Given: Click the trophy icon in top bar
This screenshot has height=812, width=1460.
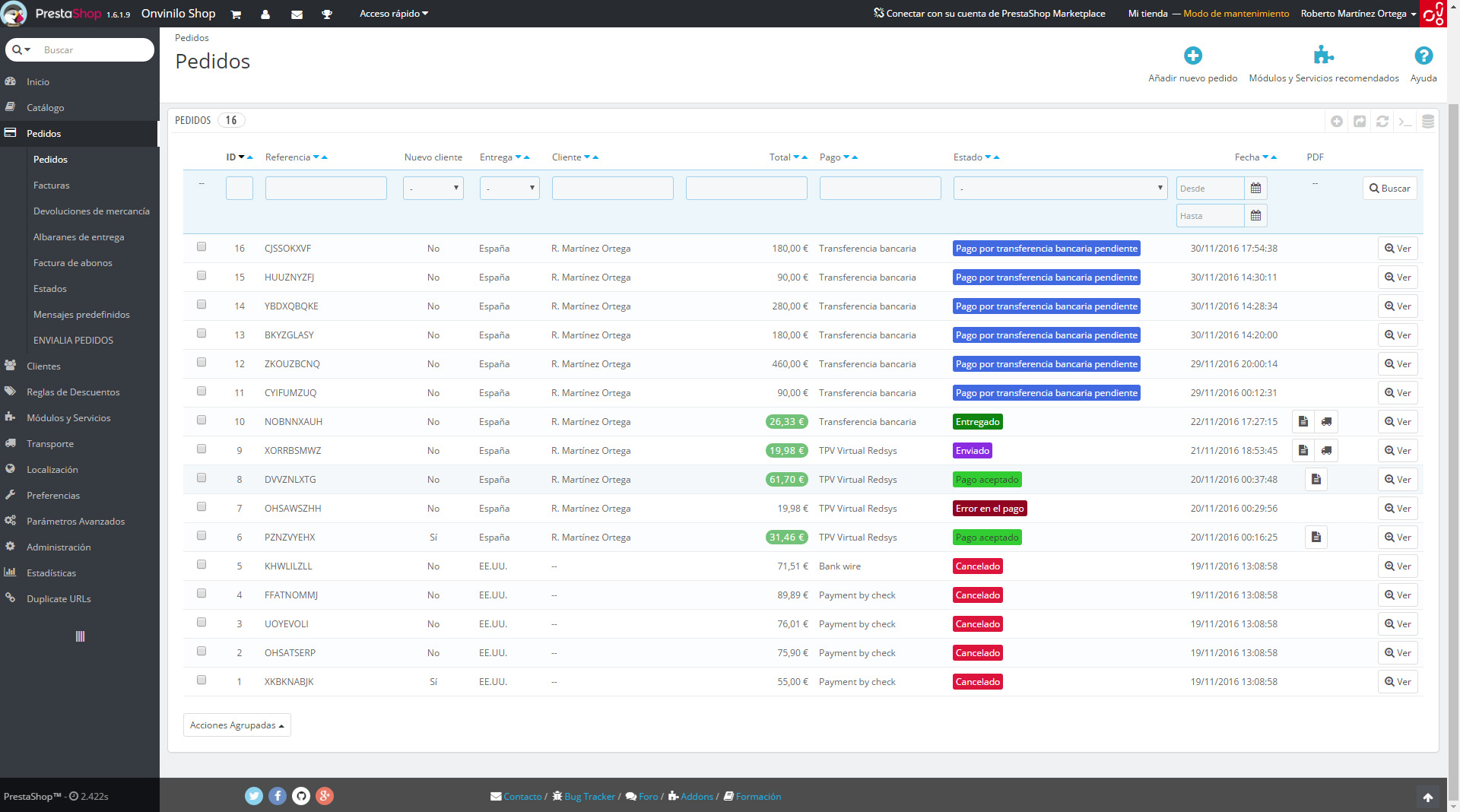Looking at the screenshot, I should tap(327, 14).
